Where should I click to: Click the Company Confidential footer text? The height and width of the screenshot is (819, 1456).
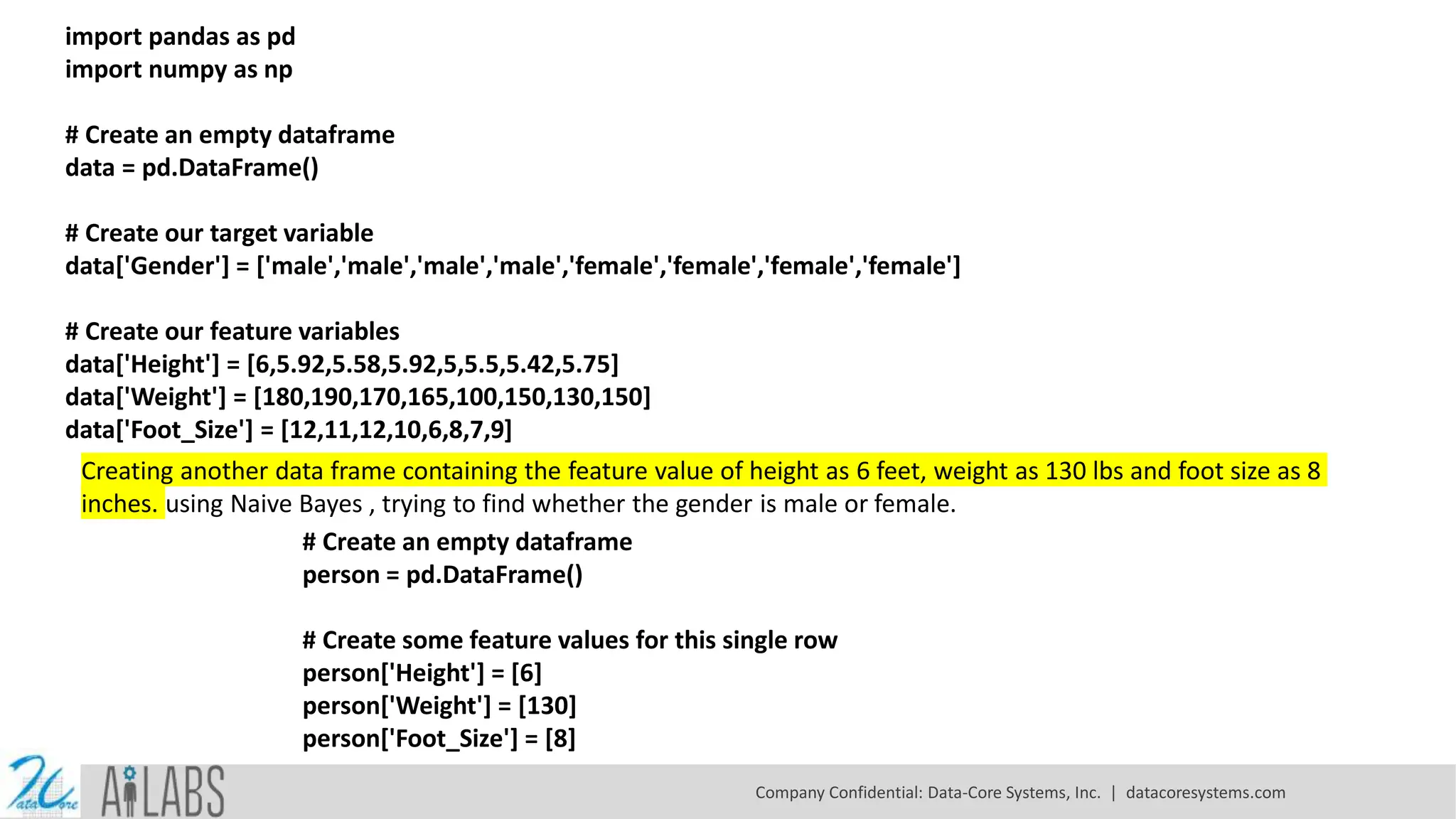(x=927, y=793)
